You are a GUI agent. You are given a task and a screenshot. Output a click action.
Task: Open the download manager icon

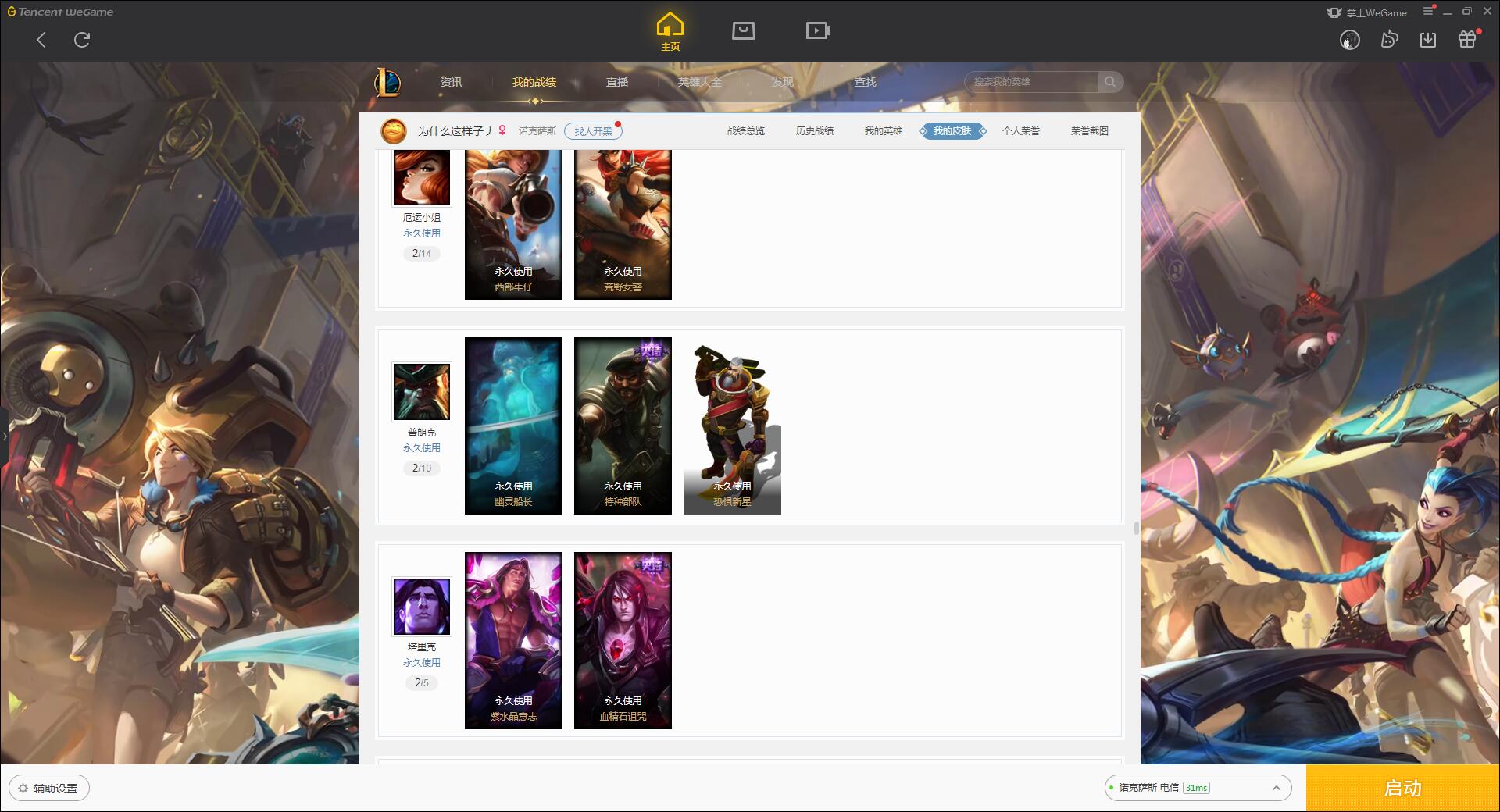click(x=1428, y=40)
